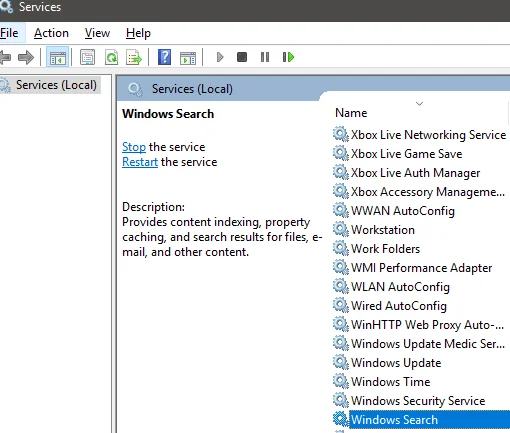This screenshot has height=433, width=510.
Task: Click the gear icon beside Wired AutoConfig
Action: pyautogui.click(x=341, y=306)
